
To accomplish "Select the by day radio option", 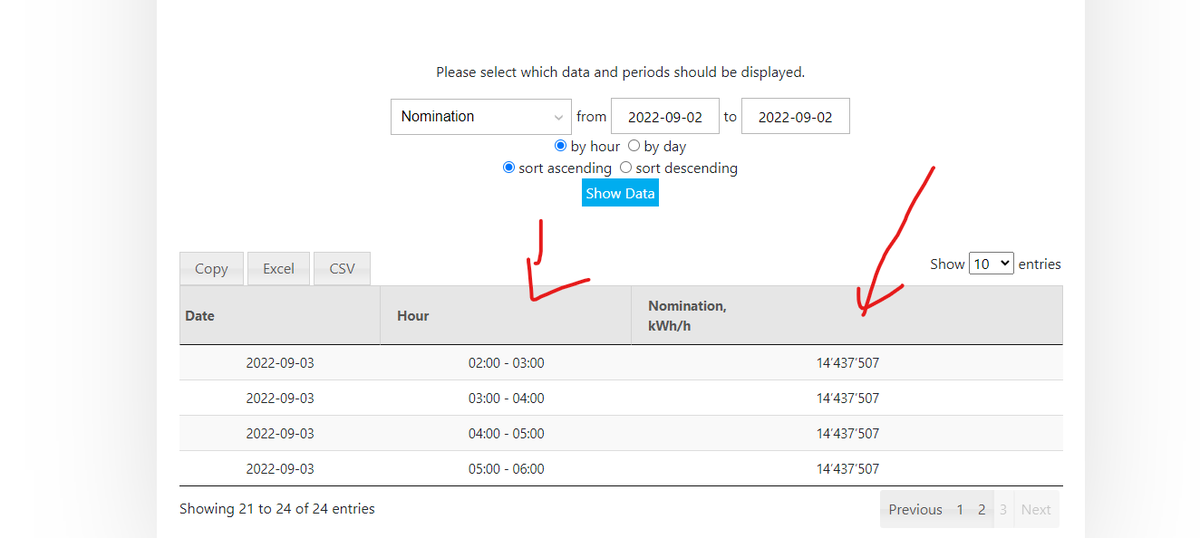I will click(x=633, y=146).
